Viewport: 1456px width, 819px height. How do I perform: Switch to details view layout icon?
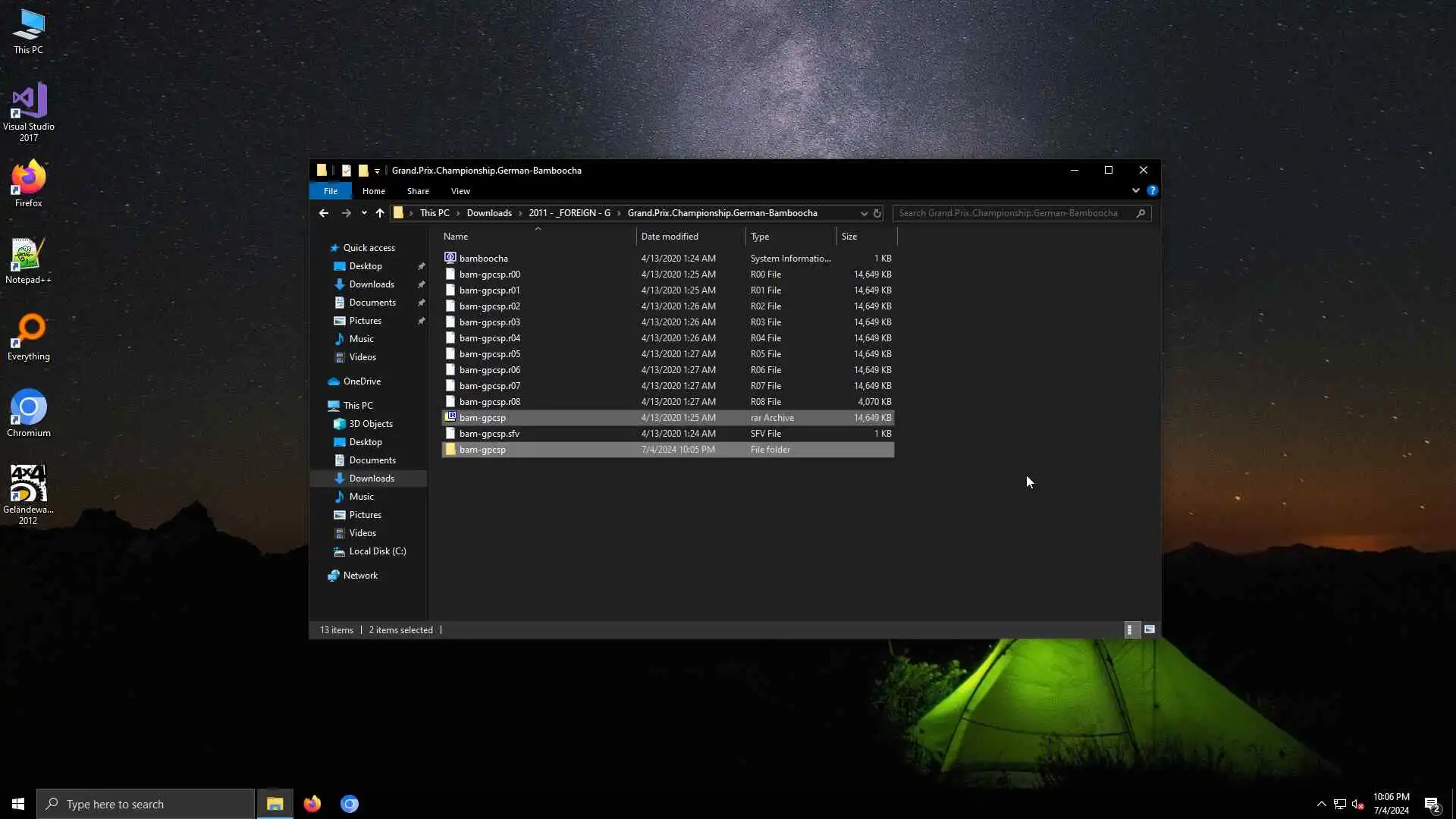click(x=1130, y=629)
